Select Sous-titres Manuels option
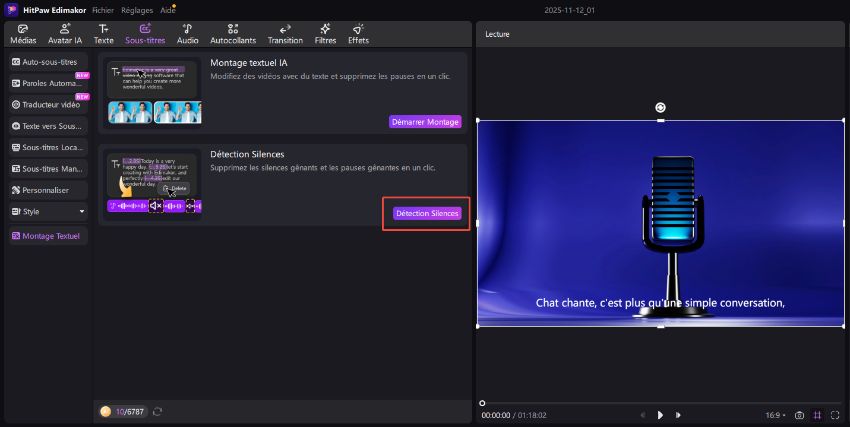The image size is (850, 427). point(48,169)
